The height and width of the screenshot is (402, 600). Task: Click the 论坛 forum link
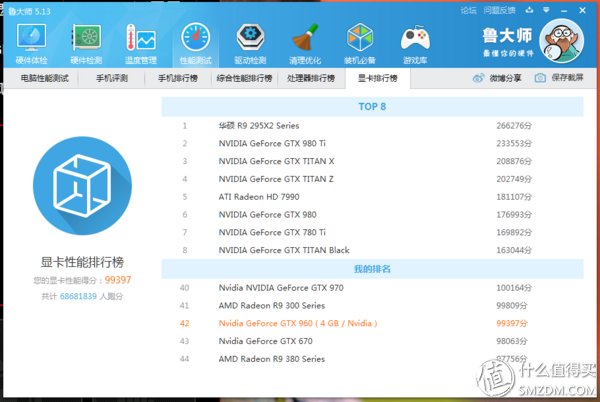click(468, 10)
